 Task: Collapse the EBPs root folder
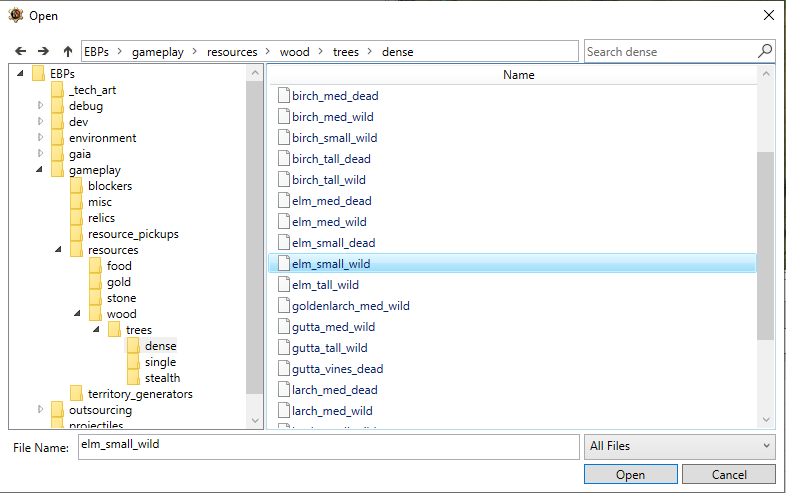point(20,73)
